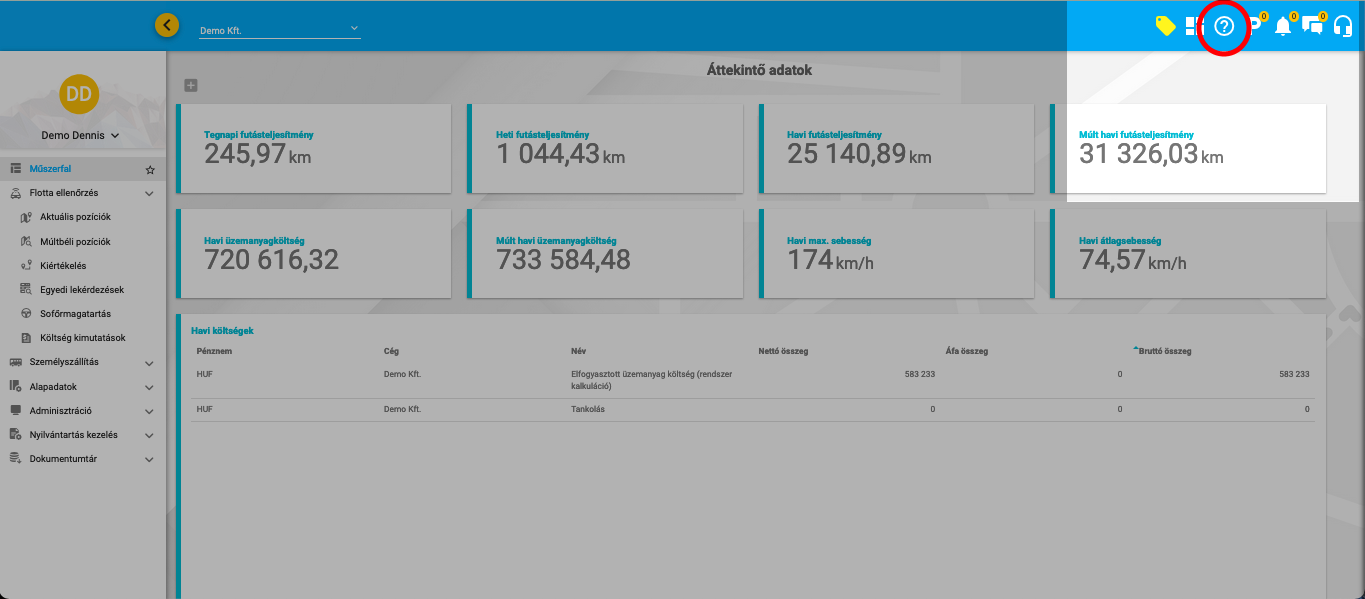Open the Demo Kft. company dropdown
Screen dimensions: 1365x599
[279, 30]
